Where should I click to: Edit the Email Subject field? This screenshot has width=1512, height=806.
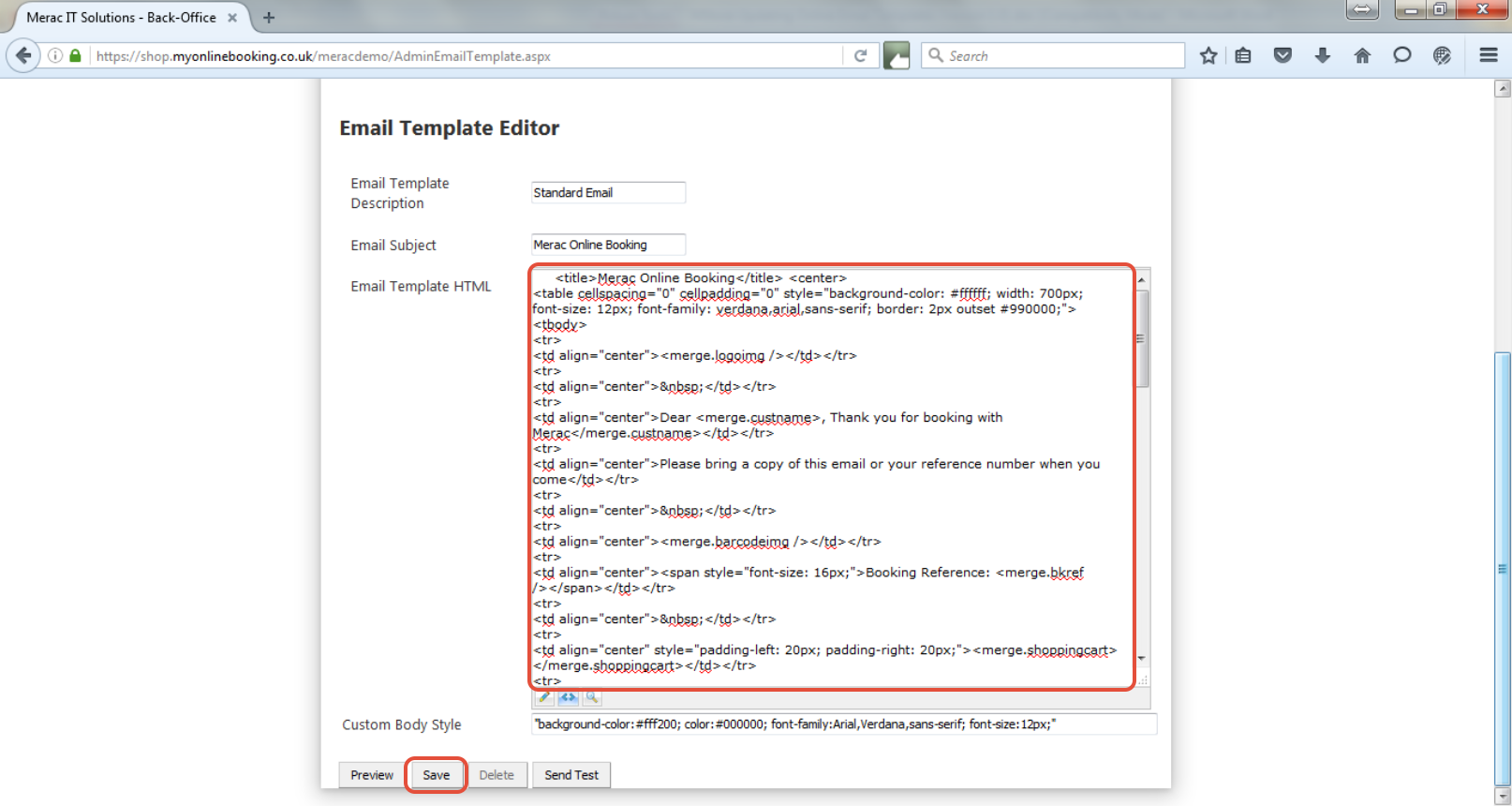608,245
